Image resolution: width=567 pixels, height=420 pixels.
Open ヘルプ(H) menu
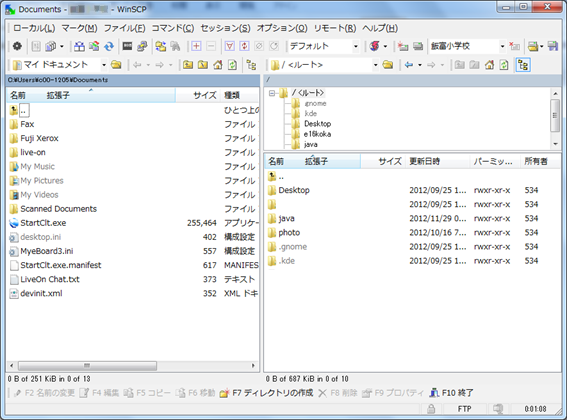380,28
